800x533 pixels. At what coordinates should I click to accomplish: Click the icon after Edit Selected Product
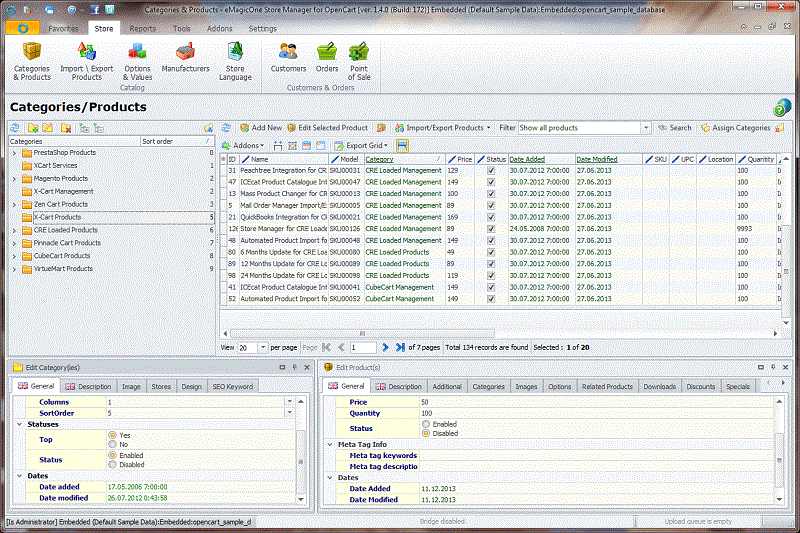pyautogui.click(x=381, y=128)
